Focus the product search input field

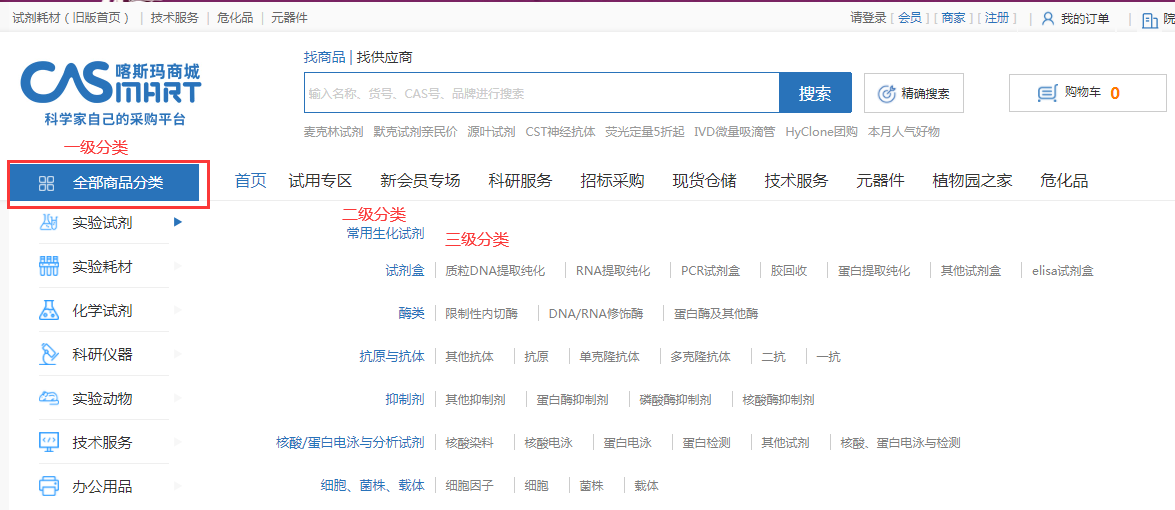click(541, 93)
